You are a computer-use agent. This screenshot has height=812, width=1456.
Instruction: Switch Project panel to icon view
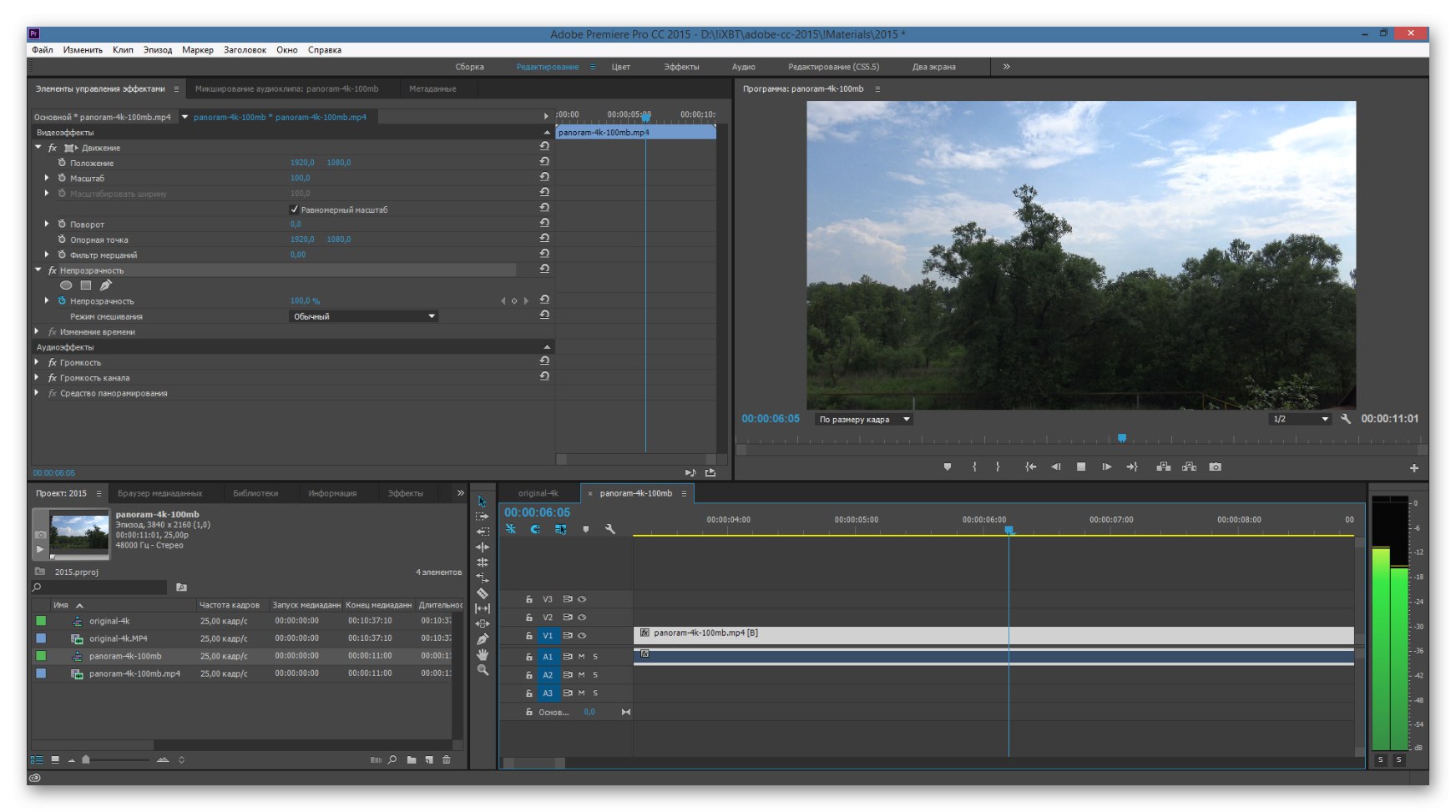[x=54, y=759]
